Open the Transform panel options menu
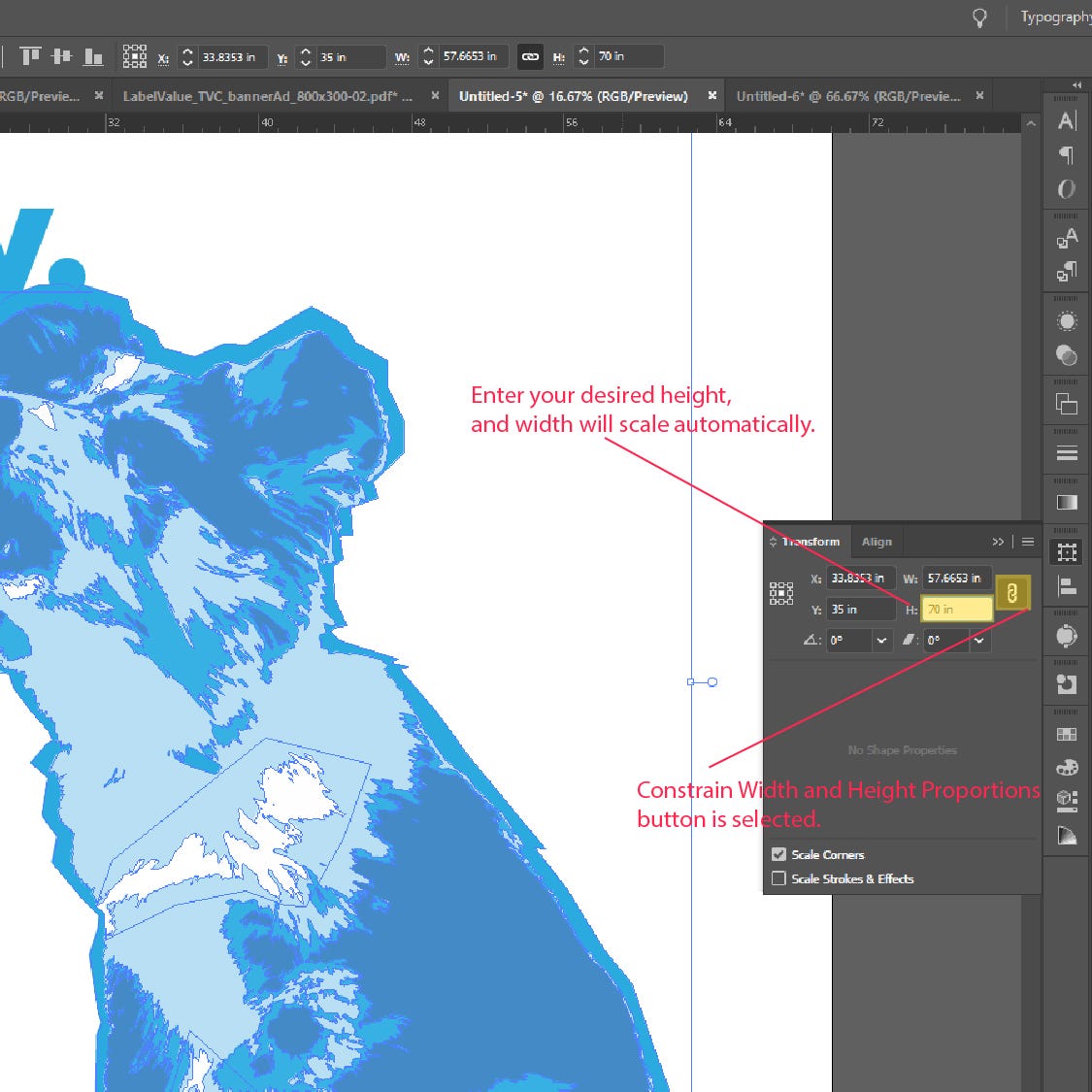1092x1092 pixels. (x=1028, y=542)
